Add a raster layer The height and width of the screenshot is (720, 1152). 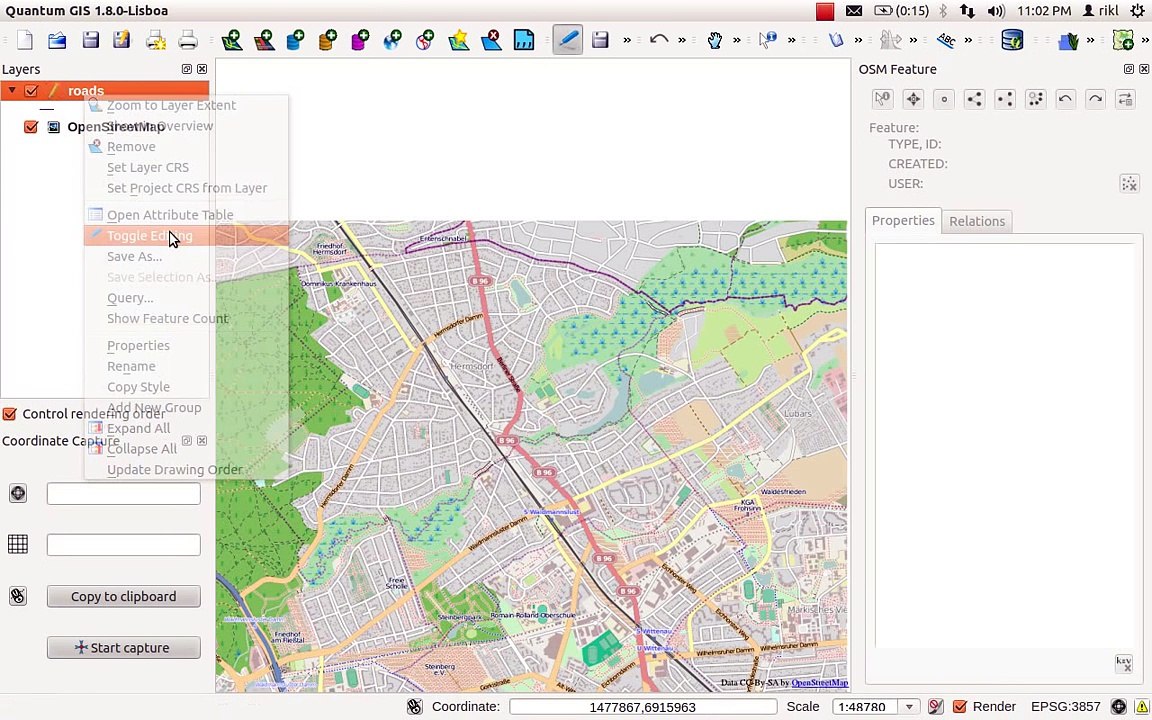pyautogui.click(x=264, y=40)
